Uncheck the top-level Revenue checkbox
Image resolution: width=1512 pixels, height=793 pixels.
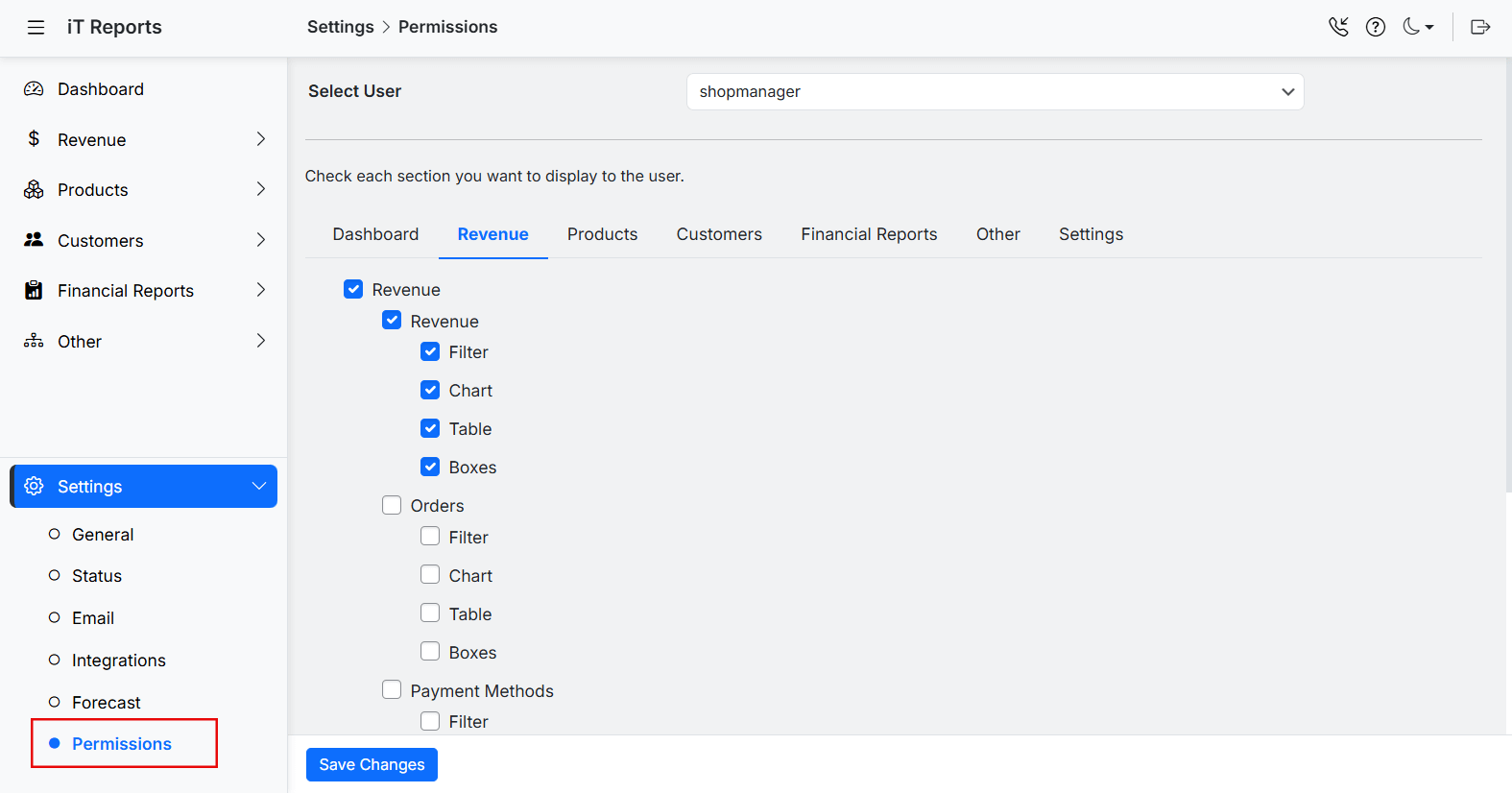353,289
